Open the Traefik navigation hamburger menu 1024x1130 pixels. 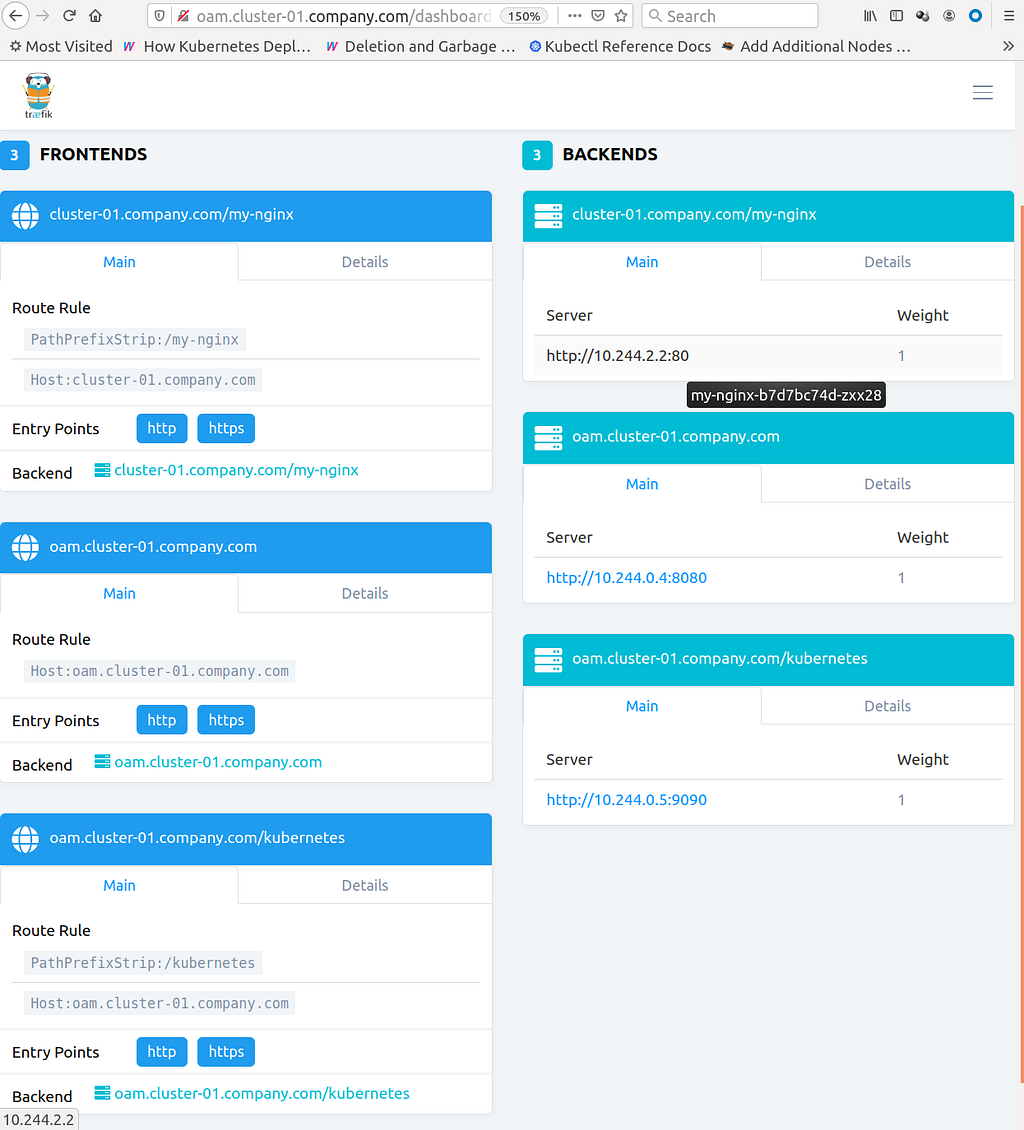982,92
